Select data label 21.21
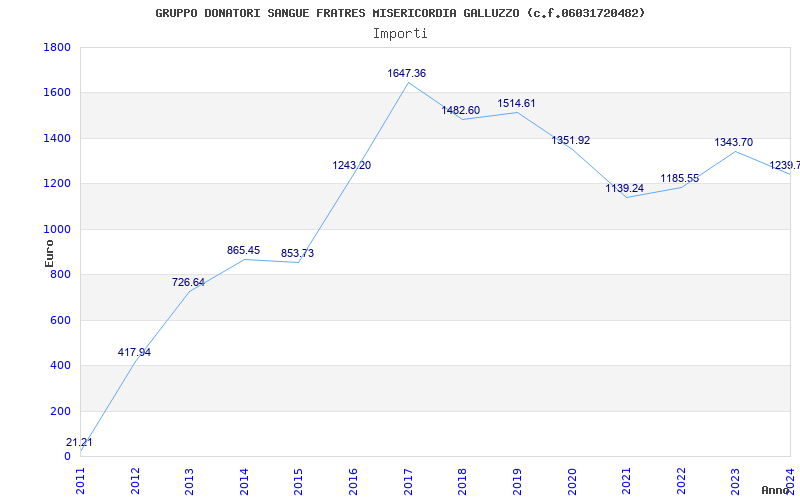 click(79, 442)
